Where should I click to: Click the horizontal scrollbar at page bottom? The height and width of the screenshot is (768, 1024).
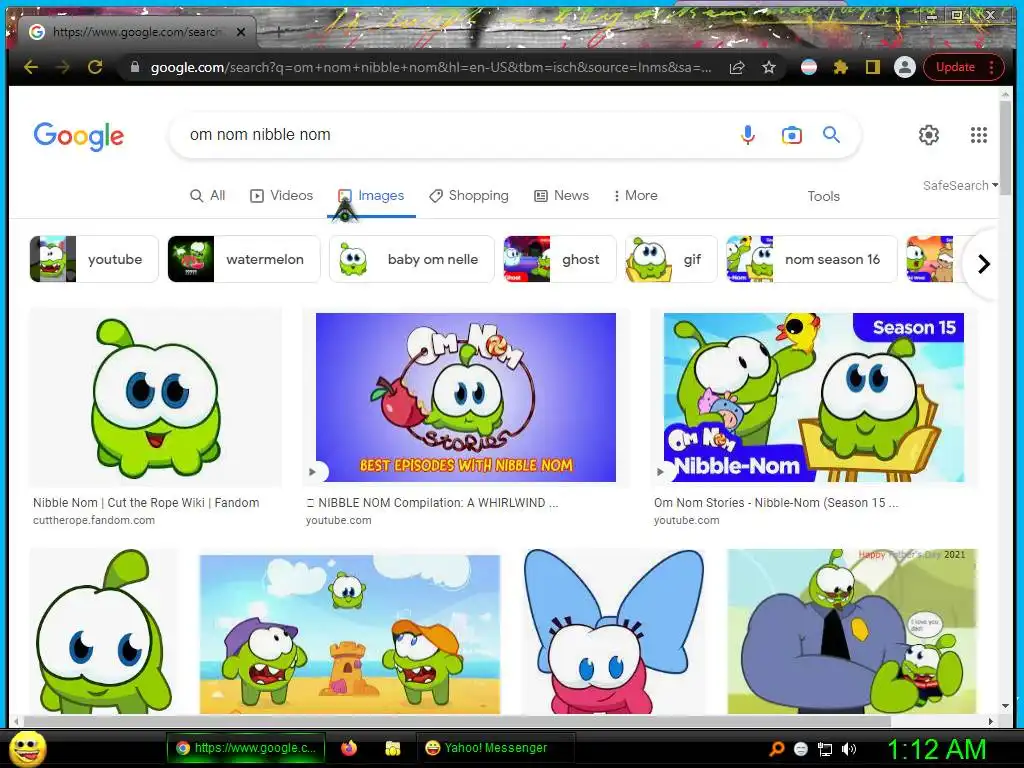pos(457,721)
